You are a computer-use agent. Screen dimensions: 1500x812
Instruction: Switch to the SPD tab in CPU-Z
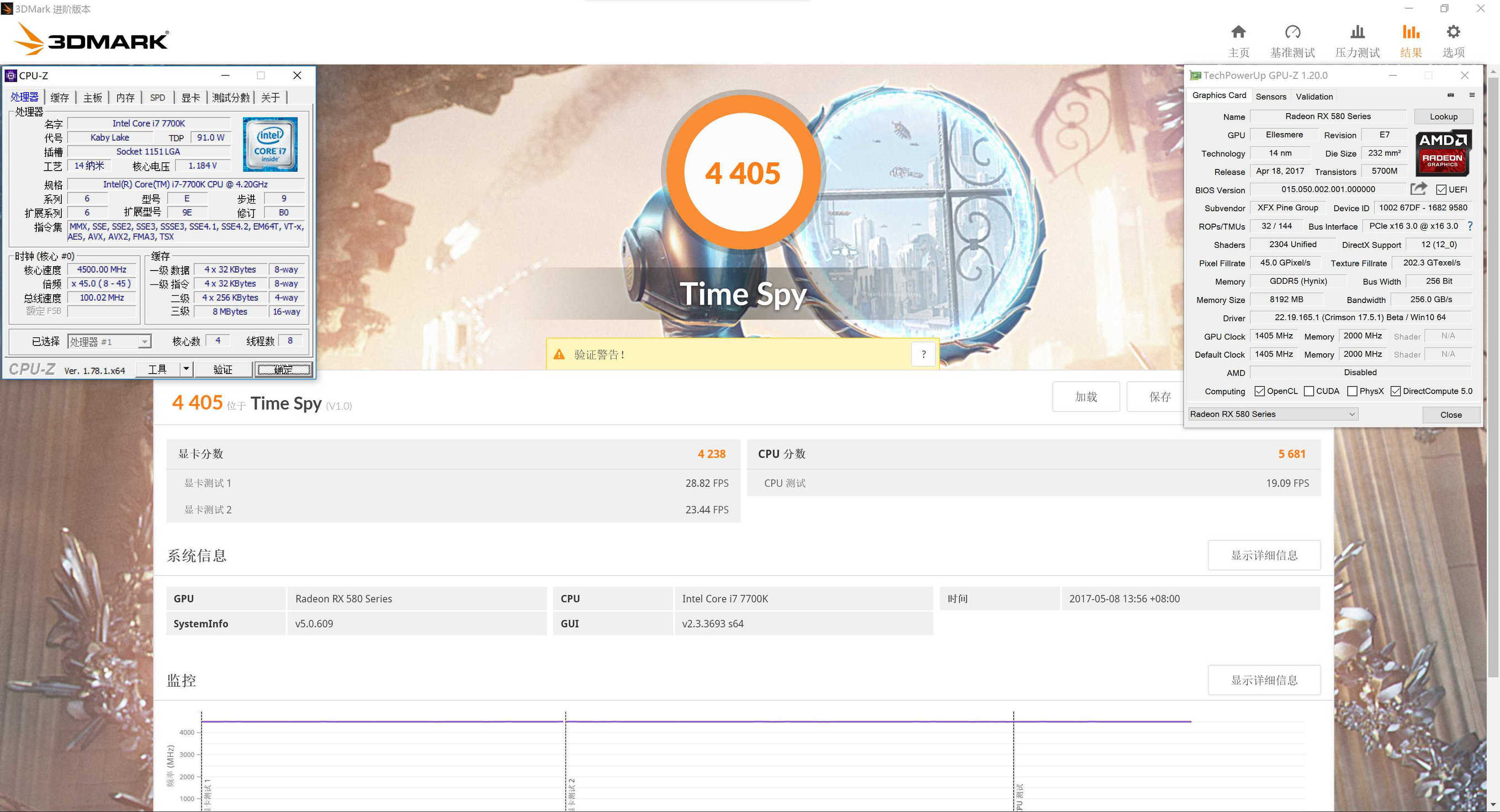[157, 97]
